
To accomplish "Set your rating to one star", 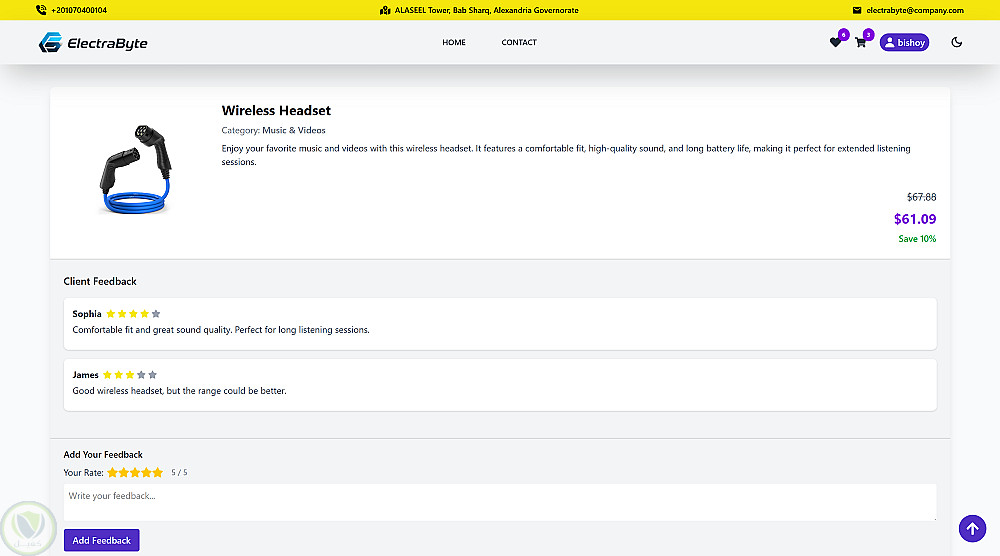I will pos(113,473).
